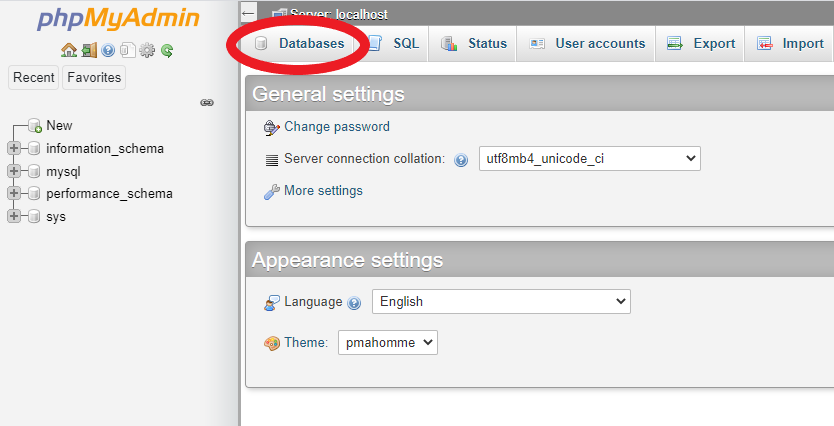834x426 pixels.
Task: Click the Recent button
Action: (x=34, y=78)
